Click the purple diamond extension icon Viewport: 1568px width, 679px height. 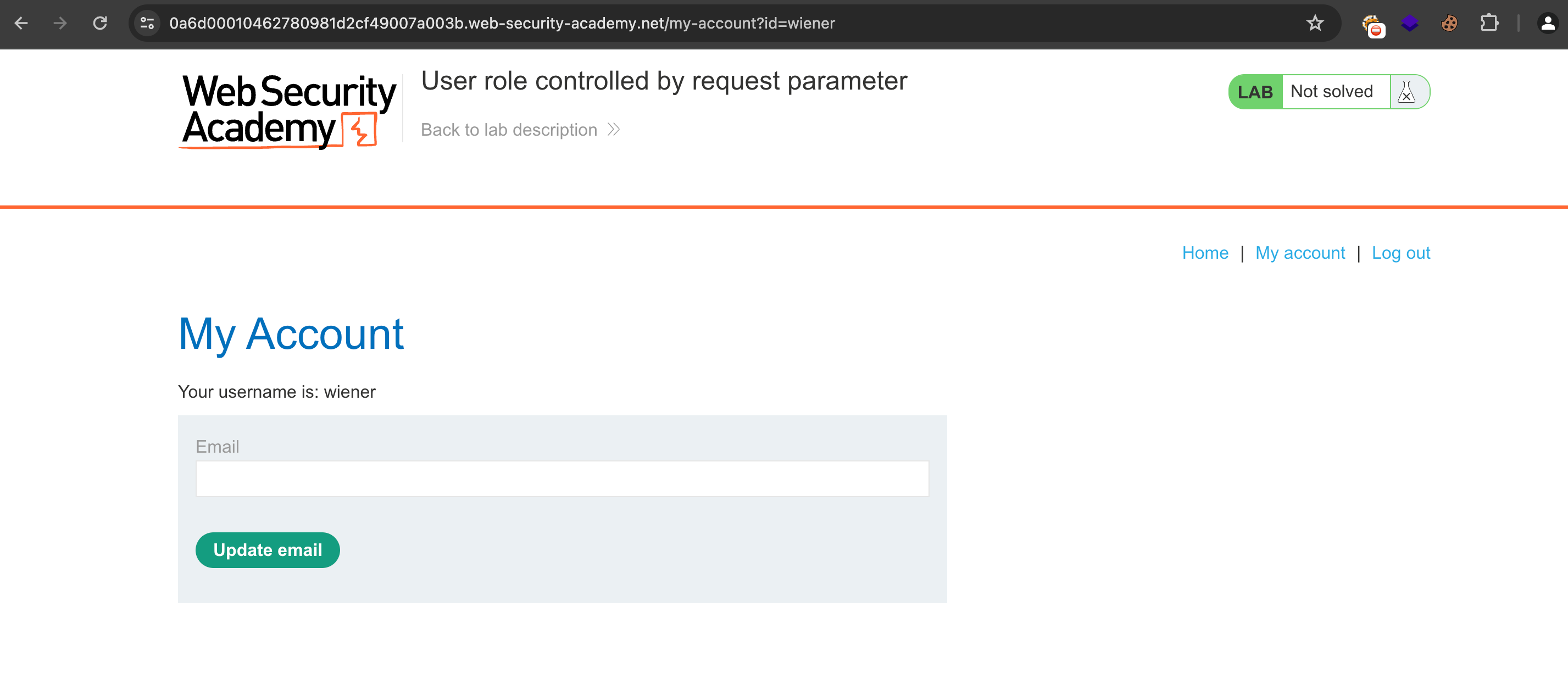click(x=1409, y=23)
